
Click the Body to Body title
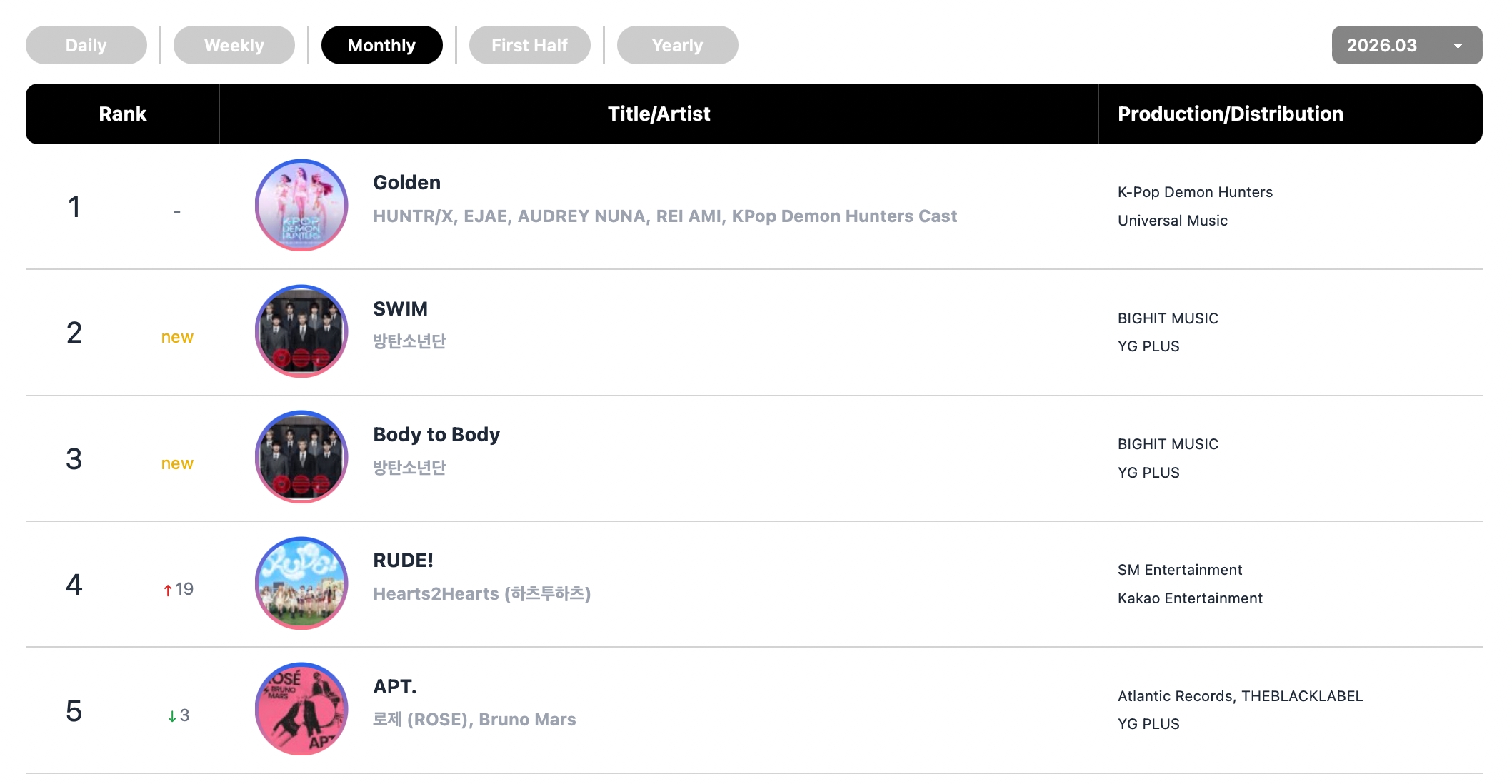point(436,435)
